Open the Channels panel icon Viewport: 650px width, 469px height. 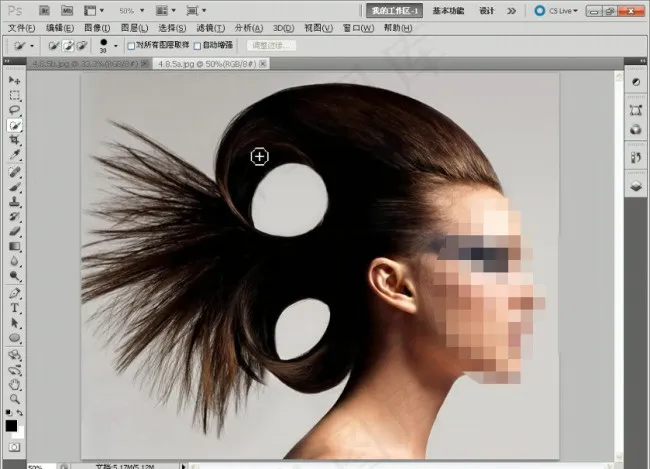click(x=635, y=130)
